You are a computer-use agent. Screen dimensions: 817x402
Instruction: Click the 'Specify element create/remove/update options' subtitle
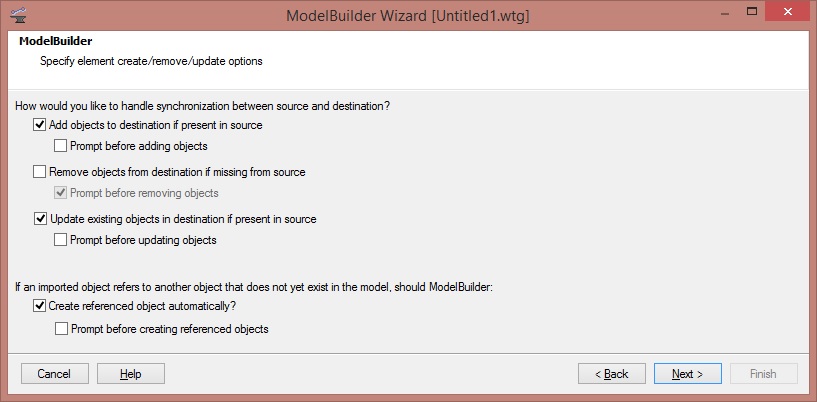pyautogui.click(x=151, y=62)
